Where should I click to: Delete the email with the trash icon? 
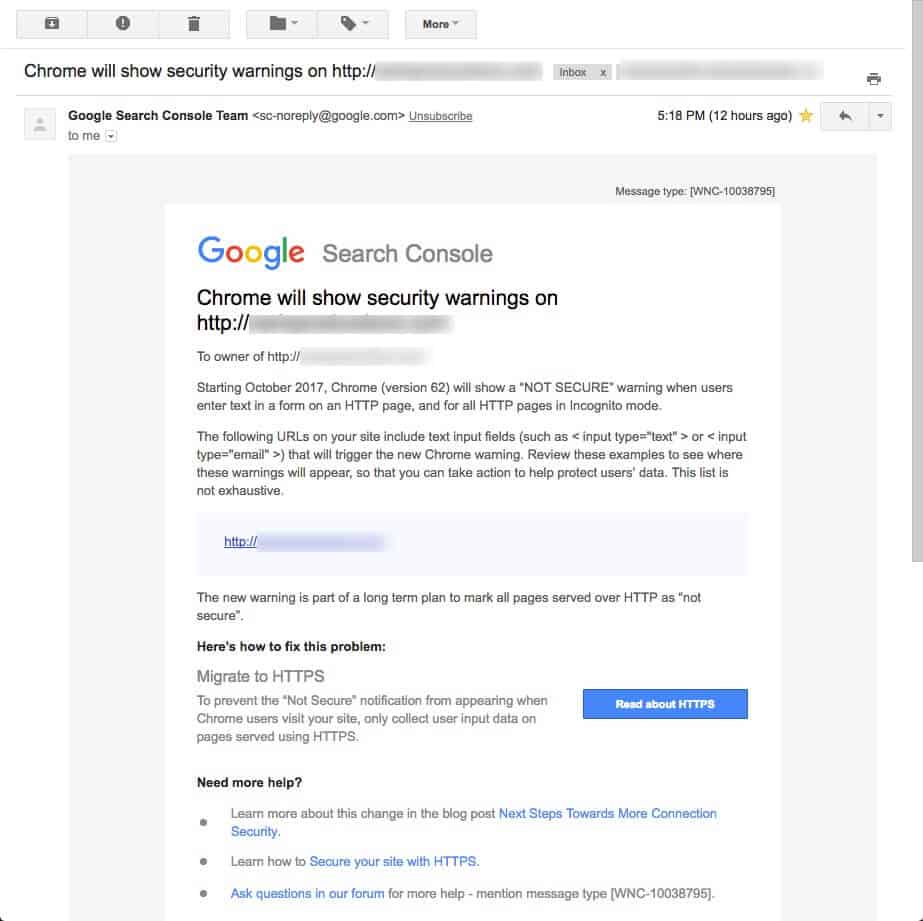click(194, 24)
